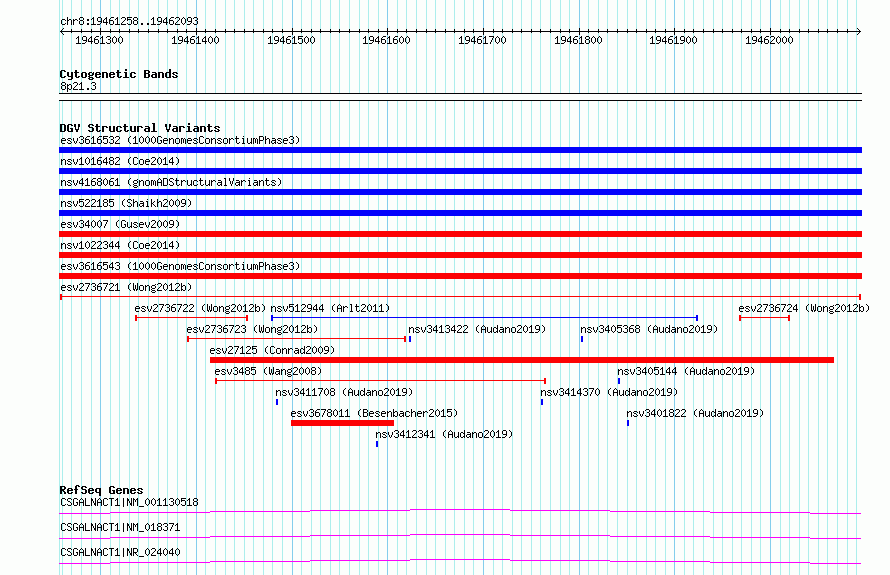The height and width of the screenshot is (575, 890).
Task: Select the nsv3411708 blue tick marker
Action: (x=277, y=402)
